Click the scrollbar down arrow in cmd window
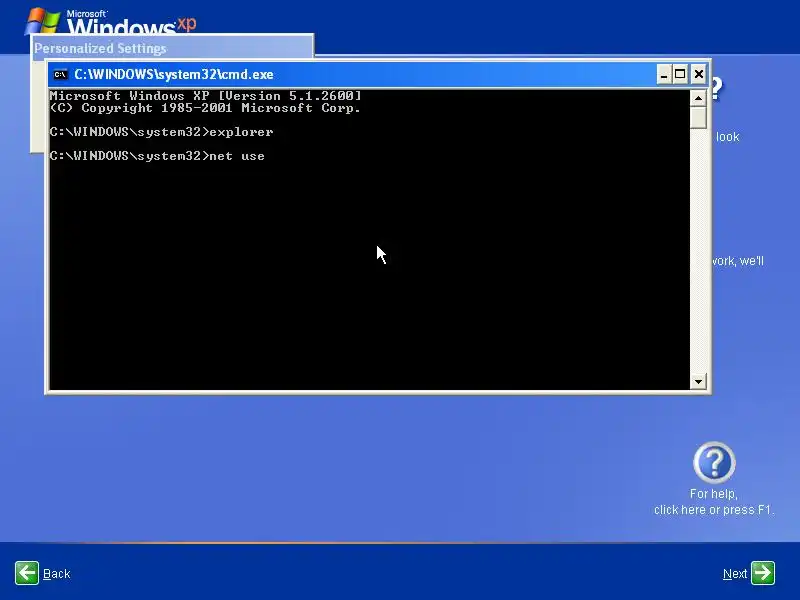This screenshot has height=600, width=800. coord(698,381)
